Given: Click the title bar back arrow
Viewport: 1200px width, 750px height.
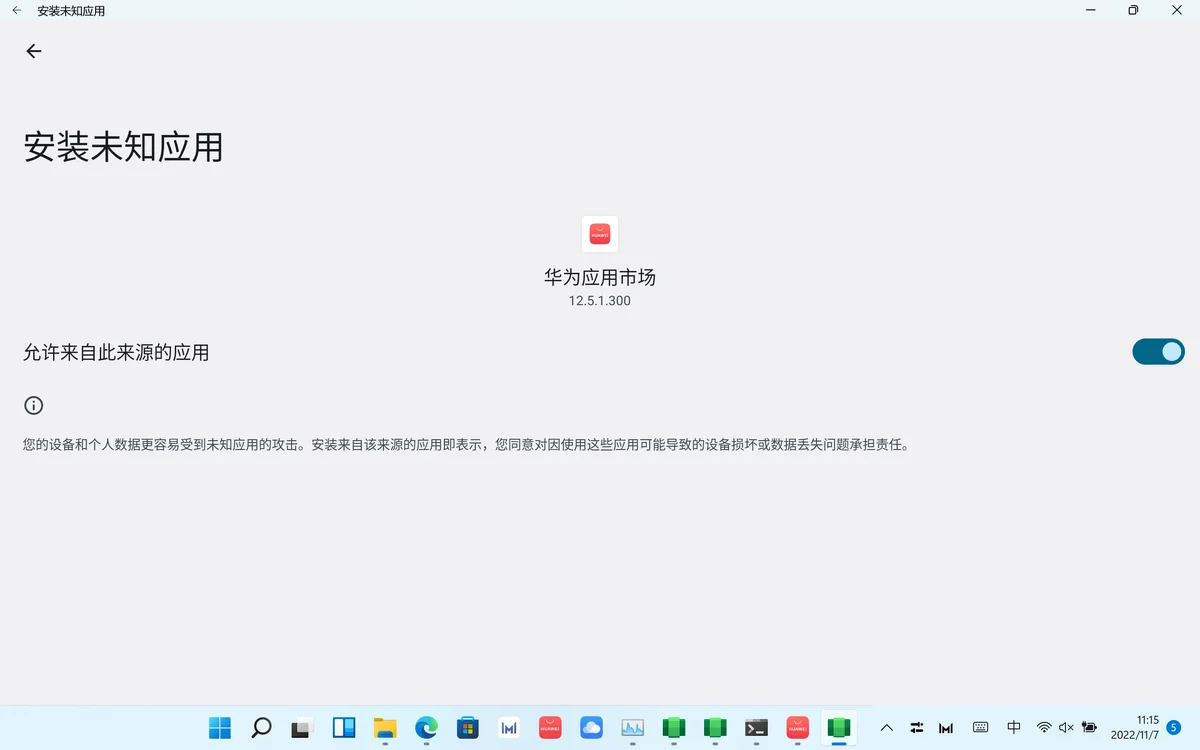Looking at the screenshot, I should [17, 11].
